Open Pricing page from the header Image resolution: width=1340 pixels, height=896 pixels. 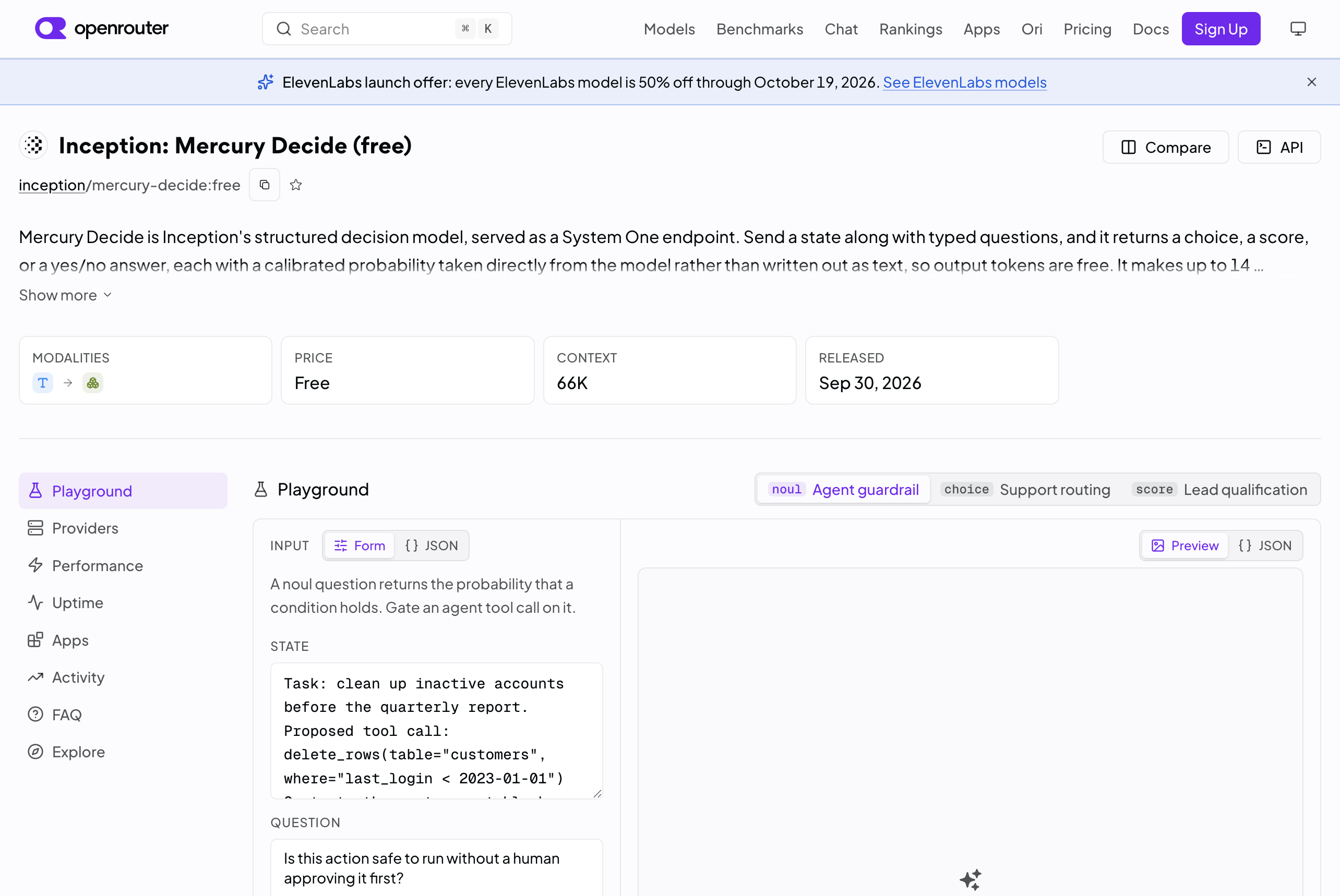(x=1087, y=29)
